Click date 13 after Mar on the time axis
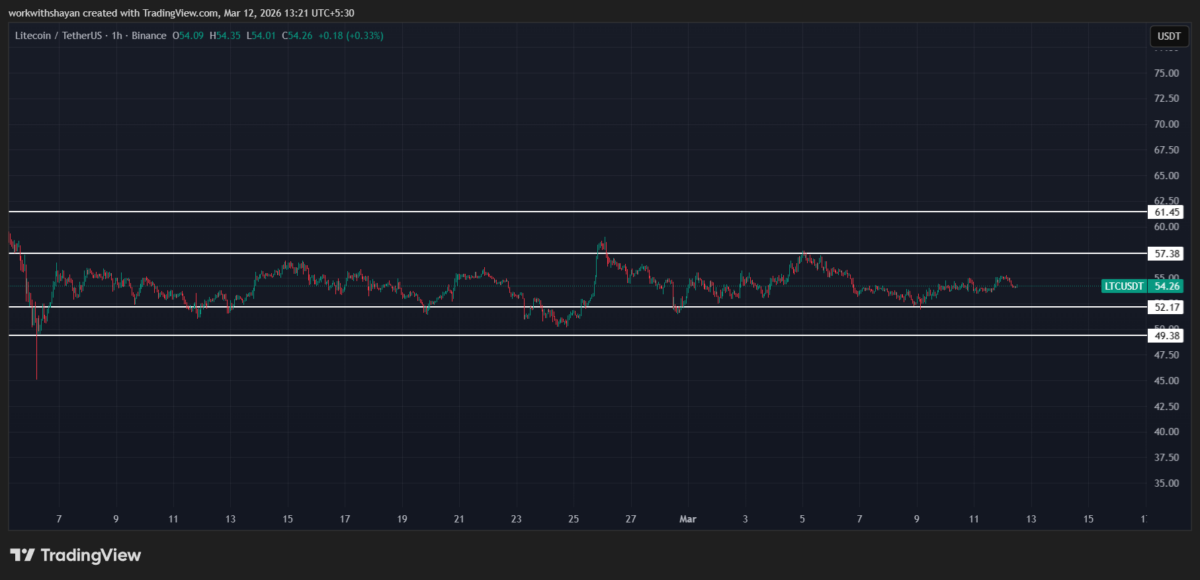The width and height of the screenshot is (1200, 580). tap(1031, 519)
